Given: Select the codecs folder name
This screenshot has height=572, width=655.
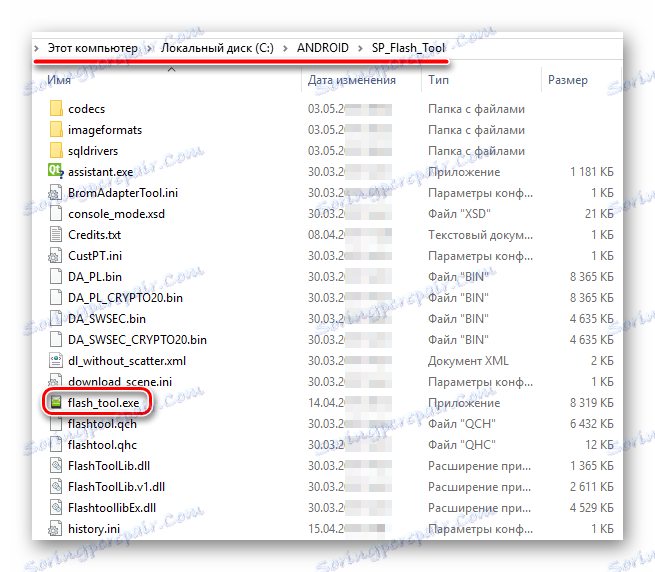Looking at the screenshot, I should pyautogui.click(x=86, y=109).
